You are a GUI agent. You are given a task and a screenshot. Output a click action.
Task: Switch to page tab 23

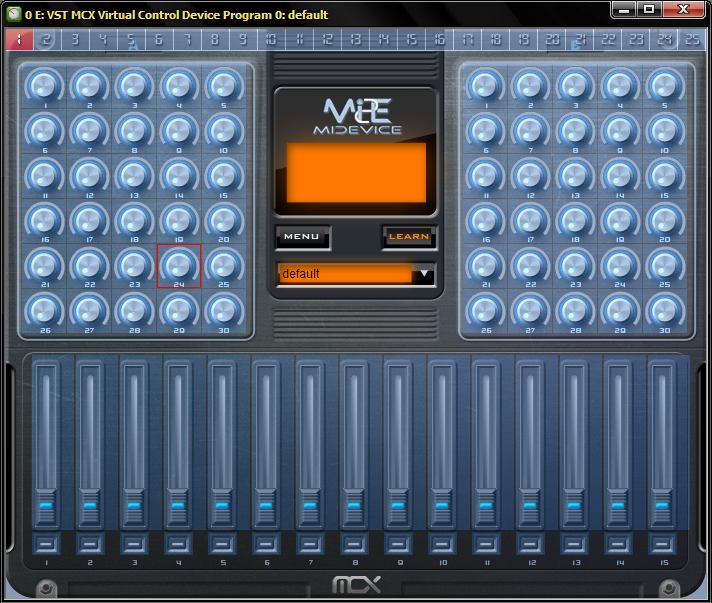tap(636, 40)
